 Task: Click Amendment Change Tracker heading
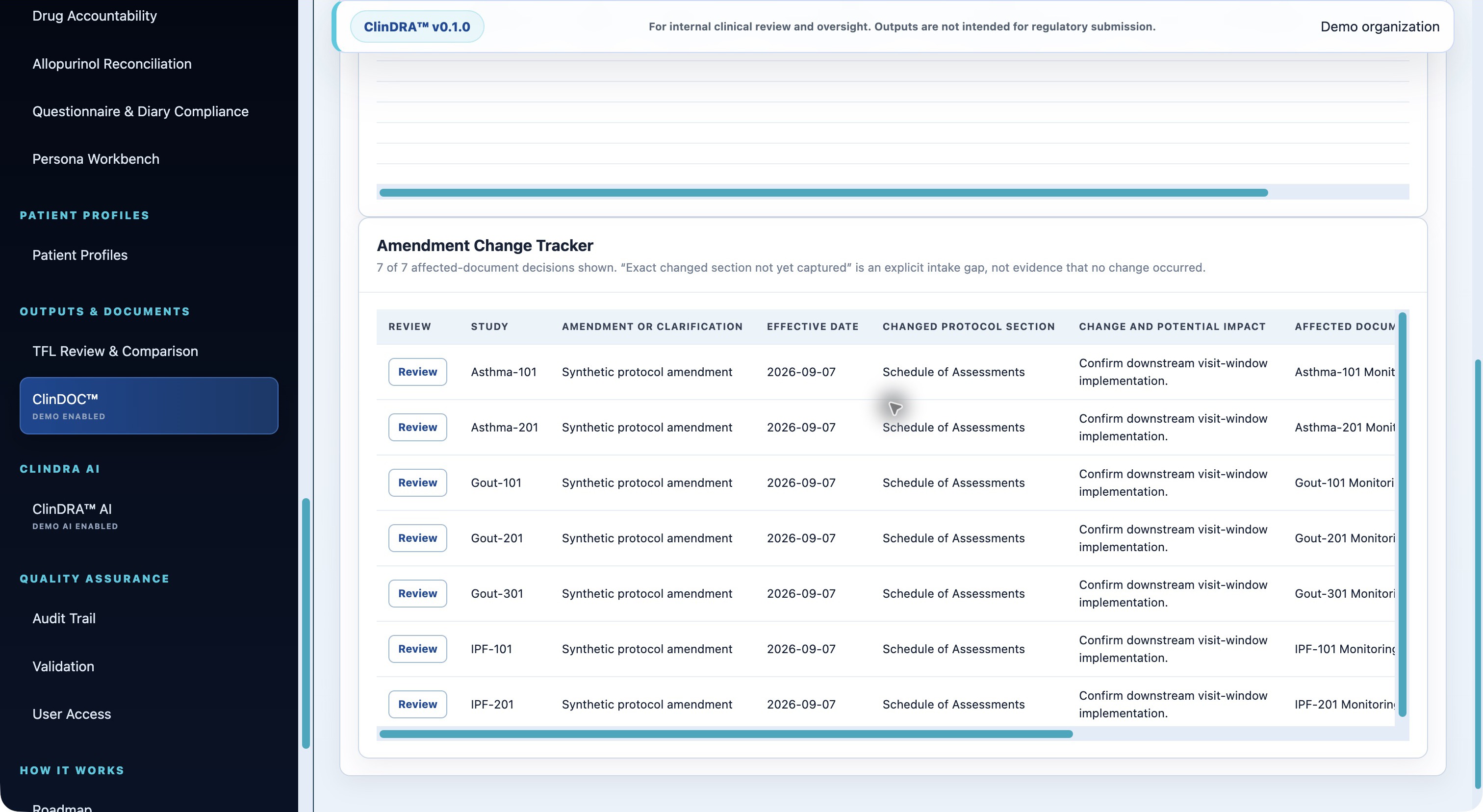485,246
